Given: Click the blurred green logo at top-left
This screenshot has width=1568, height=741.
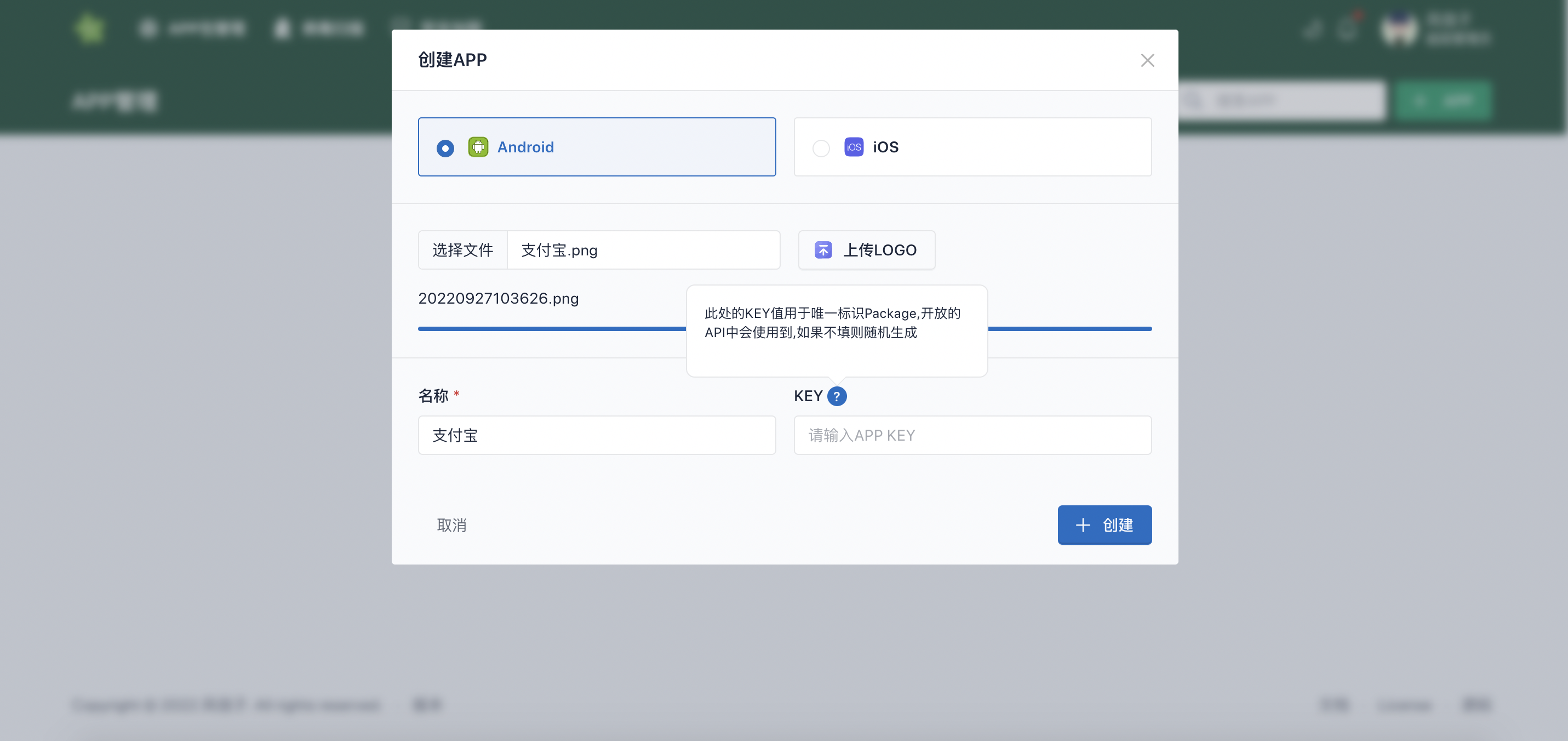Looking at the screenshot, I should tap(90, 28).
